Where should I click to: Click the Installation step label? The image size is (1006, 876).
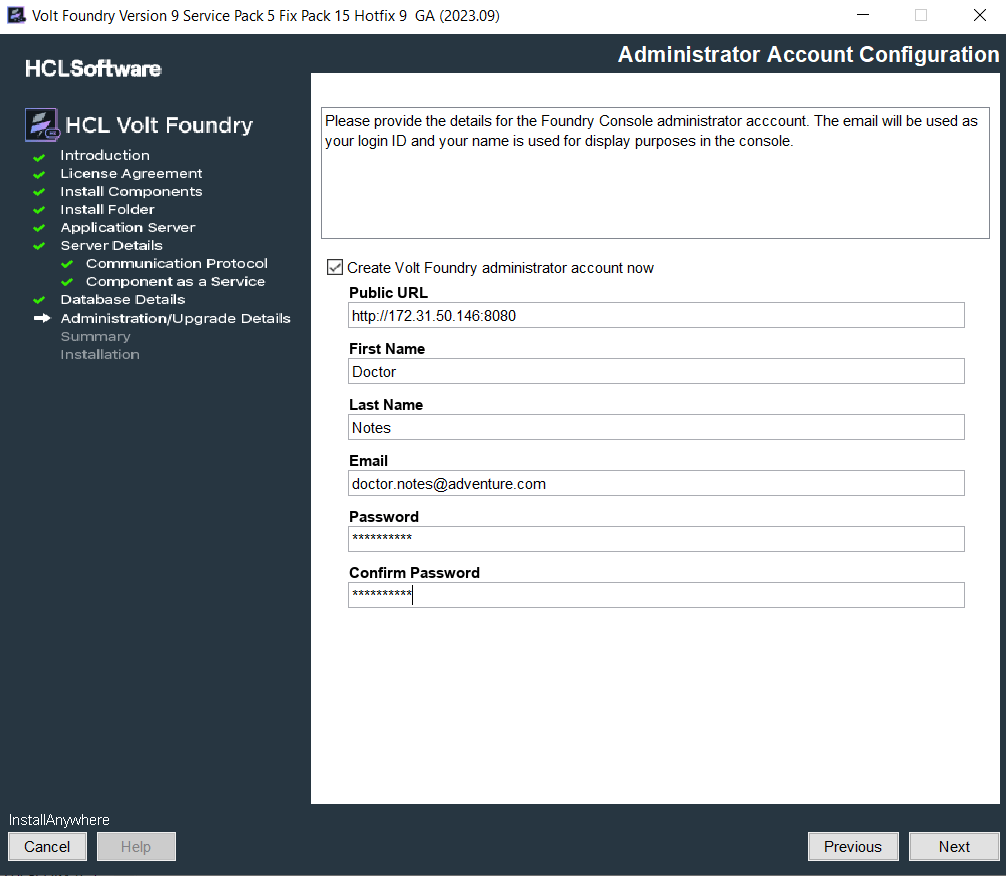[99, 354]
